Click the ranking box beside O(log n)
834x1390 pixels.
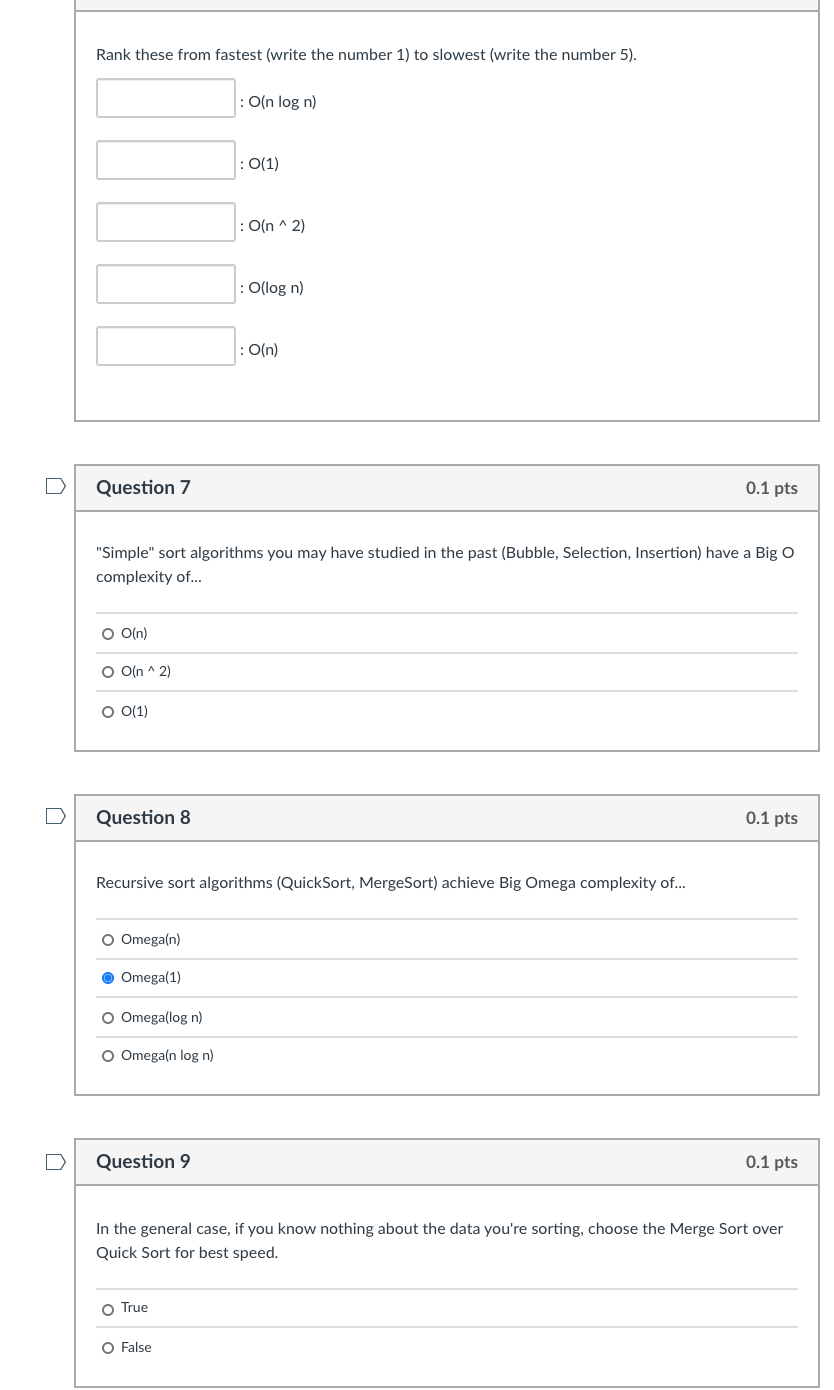(x=166, y=284)
